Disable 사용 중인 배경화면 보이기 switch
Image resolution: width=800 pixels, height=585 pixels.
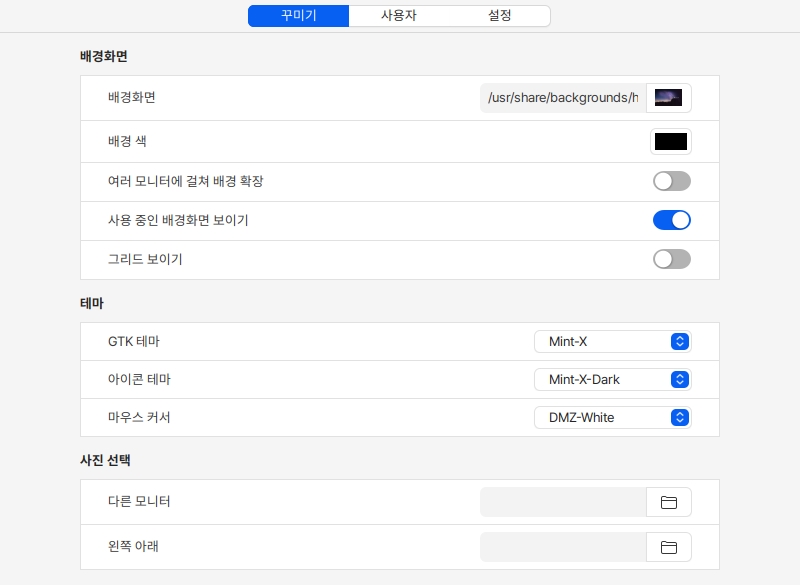tap(671, 220)
